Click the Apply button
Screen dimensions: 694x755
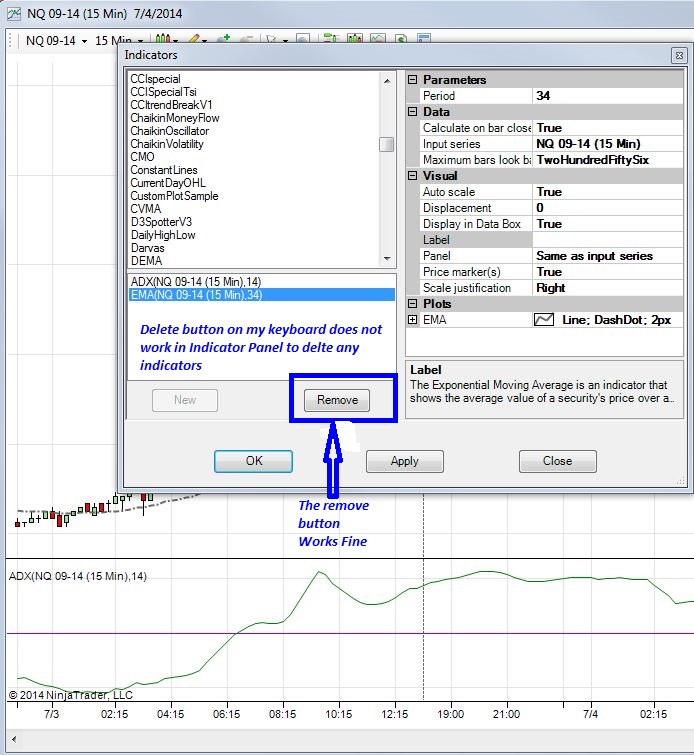point(405,461)
